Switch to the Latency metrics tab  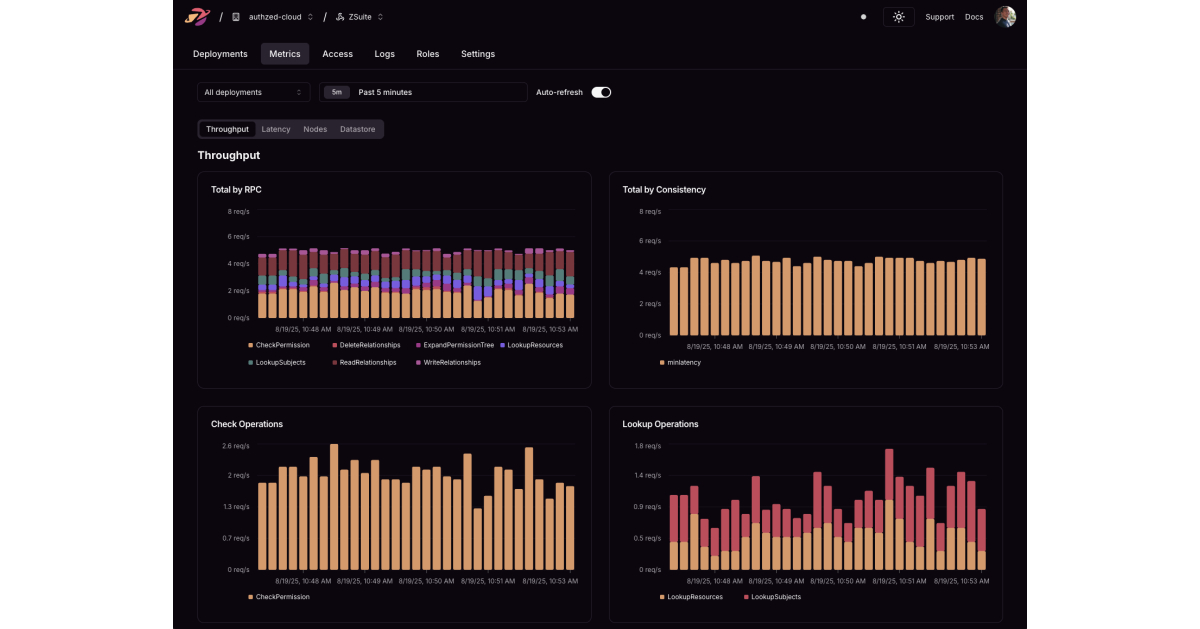tap(276, 129)
